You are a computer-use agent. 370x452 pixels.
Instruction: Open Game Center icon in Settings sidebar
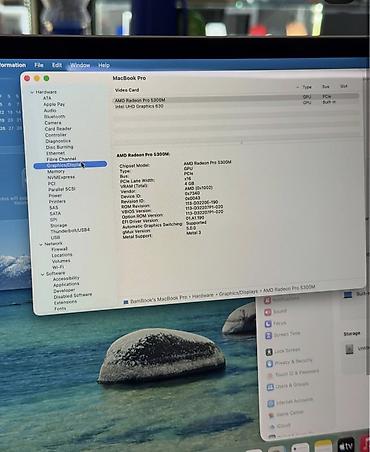tap(271, 415)
